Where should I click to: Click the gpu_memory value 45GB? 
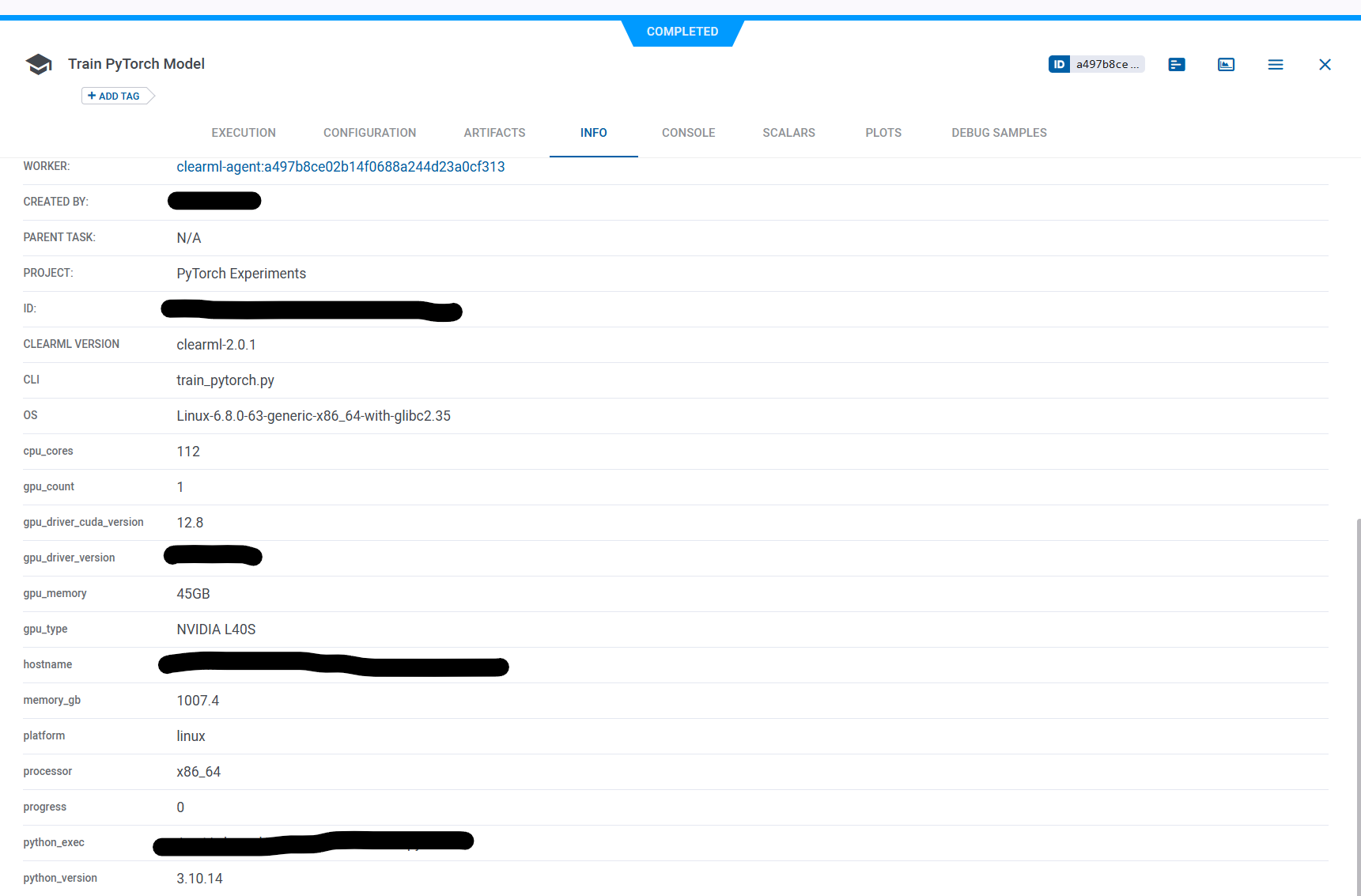193,594
